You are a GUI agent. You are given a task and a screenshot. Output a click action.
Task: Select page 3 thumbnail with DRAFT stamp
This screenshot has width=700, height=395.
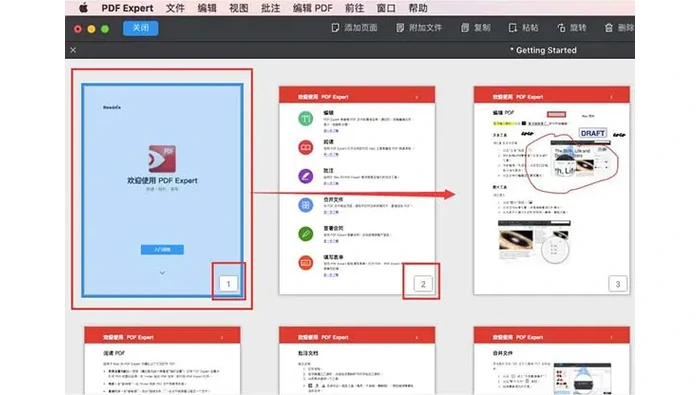[x=552, y=190]
